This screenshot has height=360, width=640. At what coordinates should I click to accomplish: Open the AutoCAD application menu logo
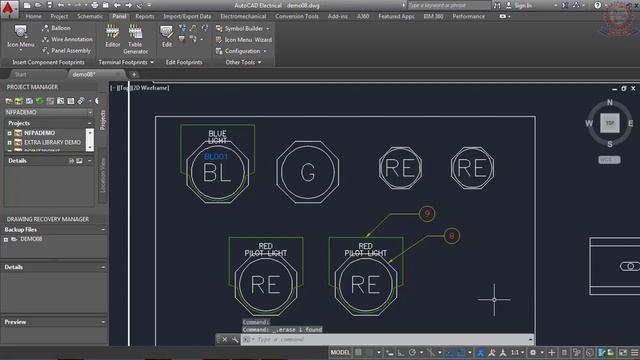[8, 8]
